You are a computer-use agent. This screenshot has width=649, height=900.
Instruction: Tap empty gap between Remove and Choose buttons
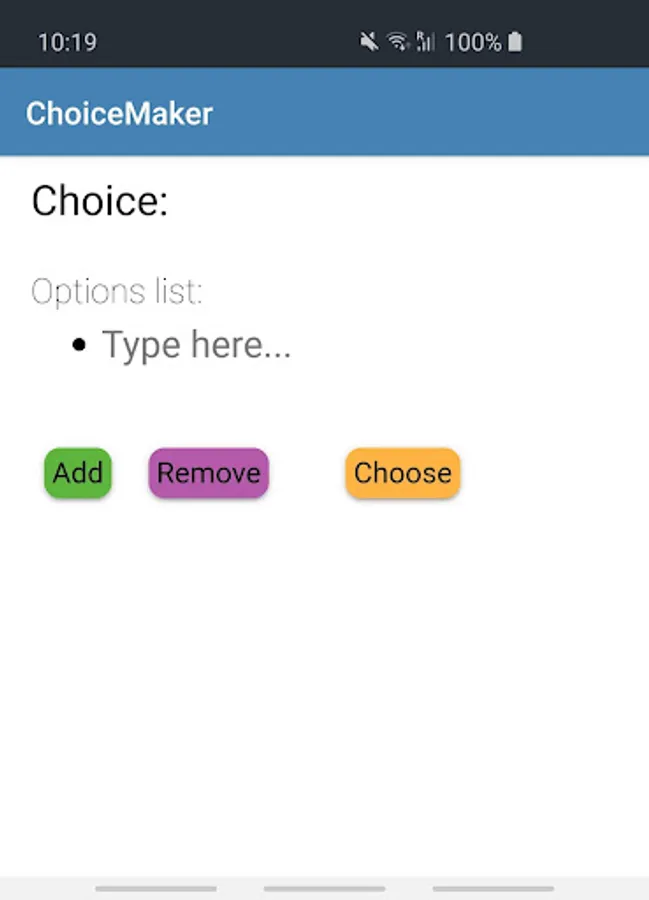(x=307, y=473)
